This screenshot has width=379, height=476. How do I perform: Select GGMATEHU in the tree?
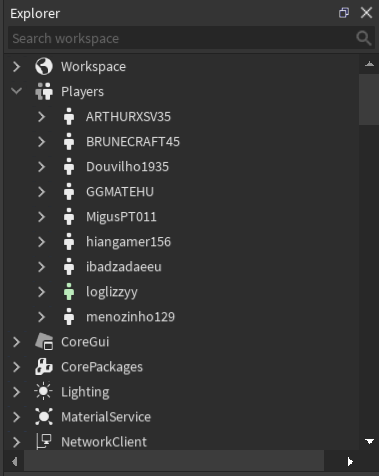120,192
